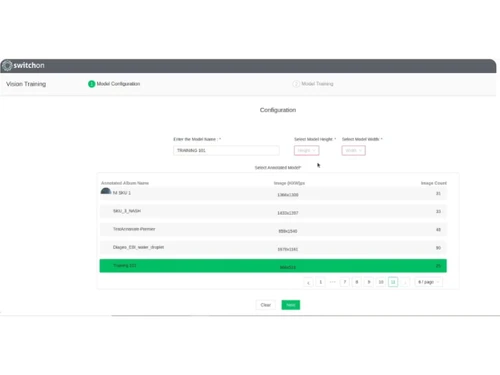This screenshot has width=500, height=375.
Task: Click the image count in TestAnnotate-Premier row
Action: (x=438, y=230)
